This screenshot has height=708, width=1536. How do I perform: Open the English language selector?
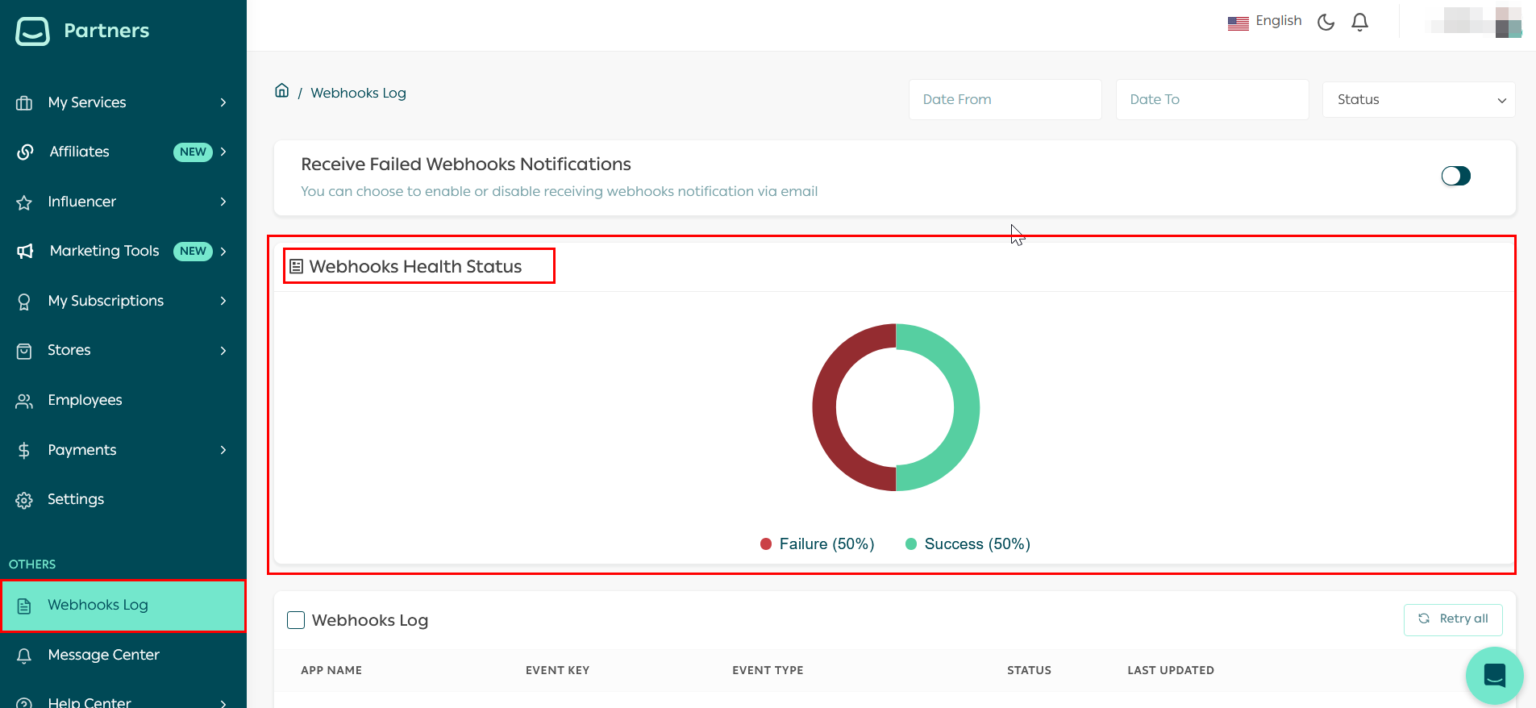click(1265, 22)
